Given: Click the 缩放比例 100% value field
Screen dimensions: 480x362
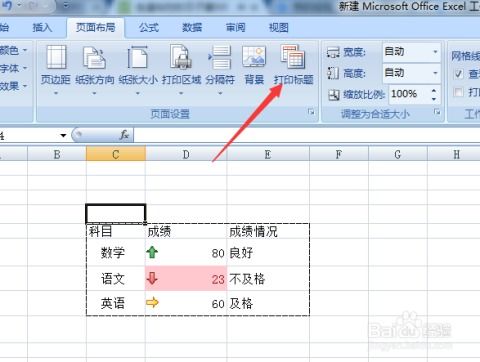Looking at the screenshot, I should tap(409, 95).
